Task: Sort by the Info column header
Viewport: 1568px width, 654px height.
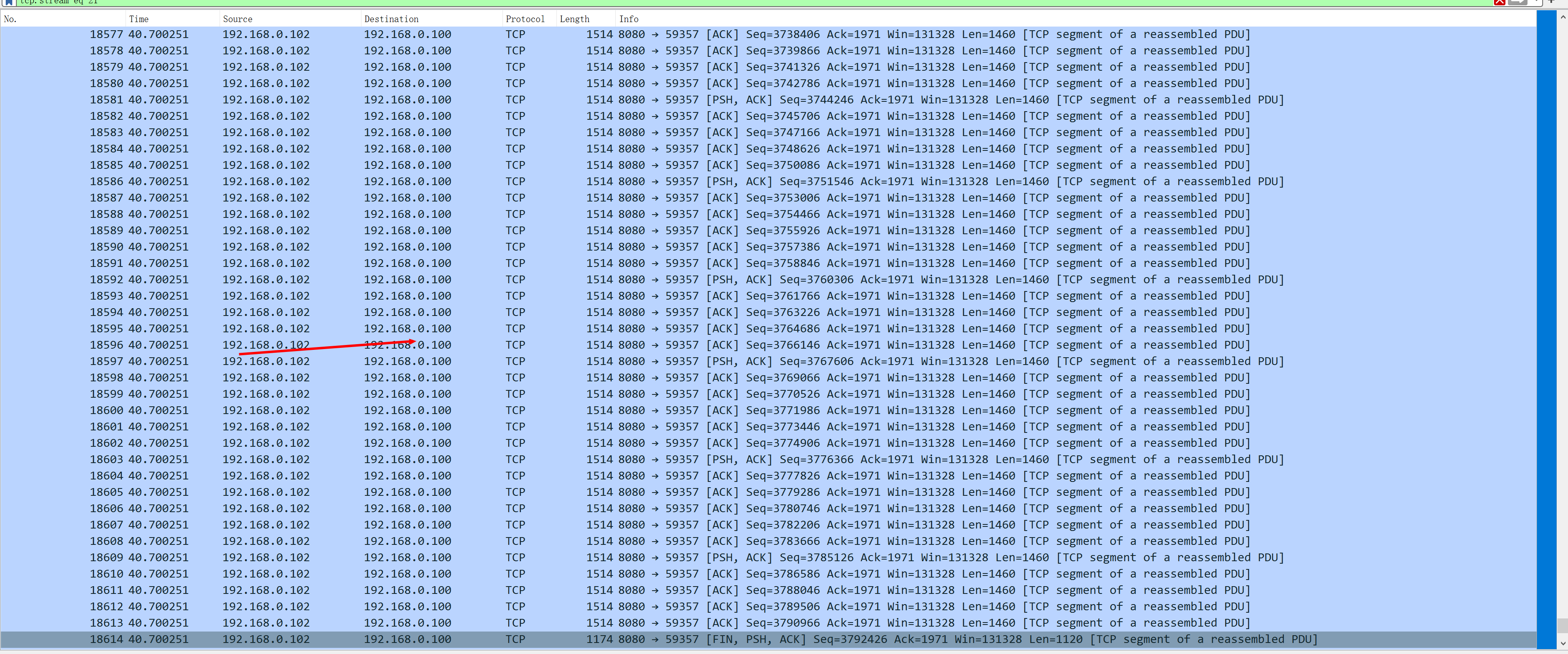Action: tap(1076, 19)
